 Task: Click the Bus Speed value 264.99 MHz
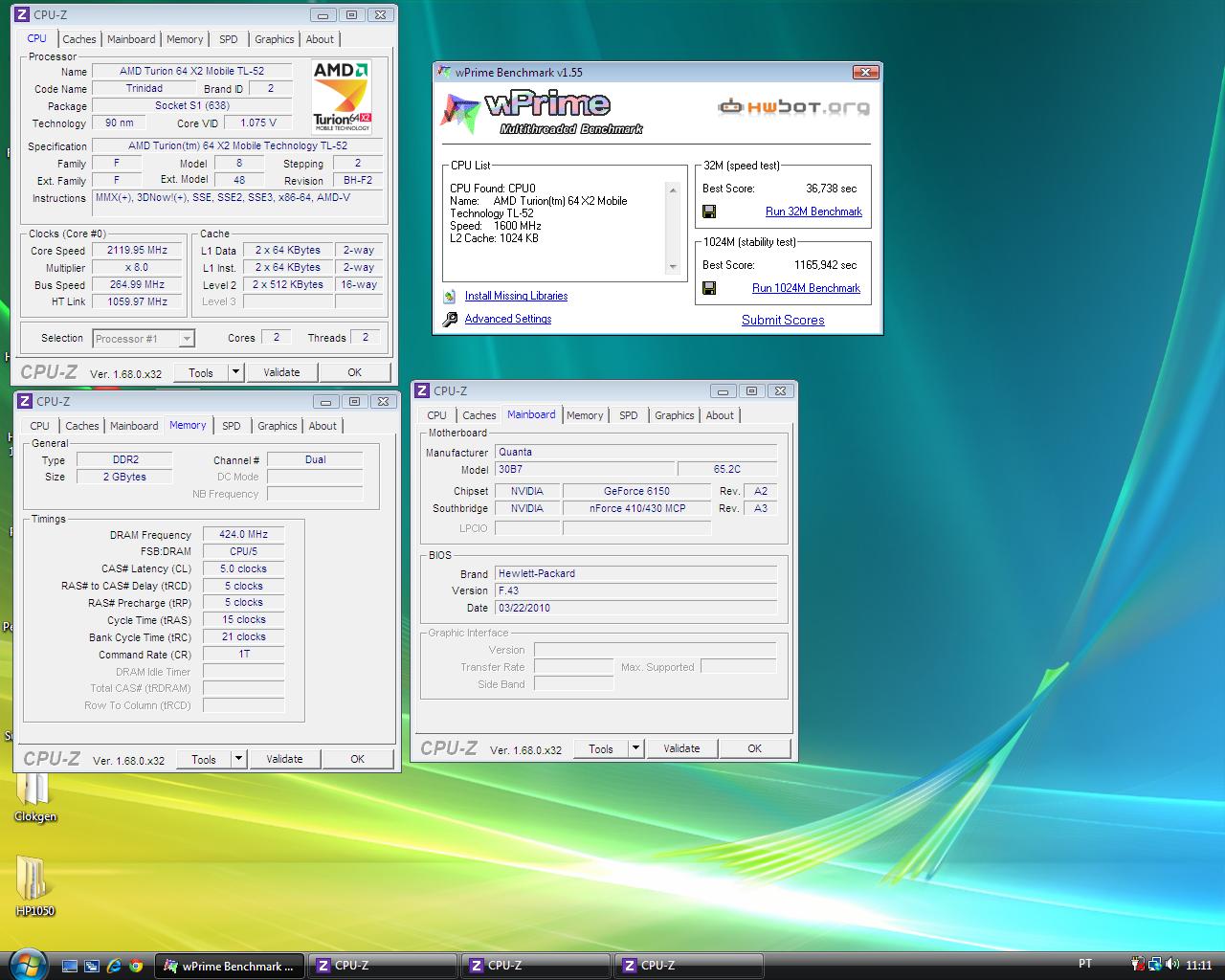(137, 284)
